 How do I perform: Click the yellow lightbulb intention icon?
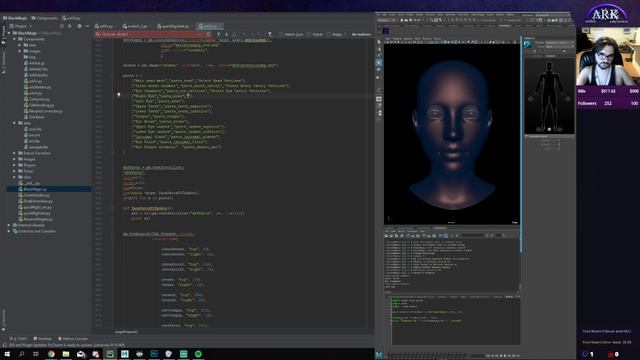click(119, 94)
